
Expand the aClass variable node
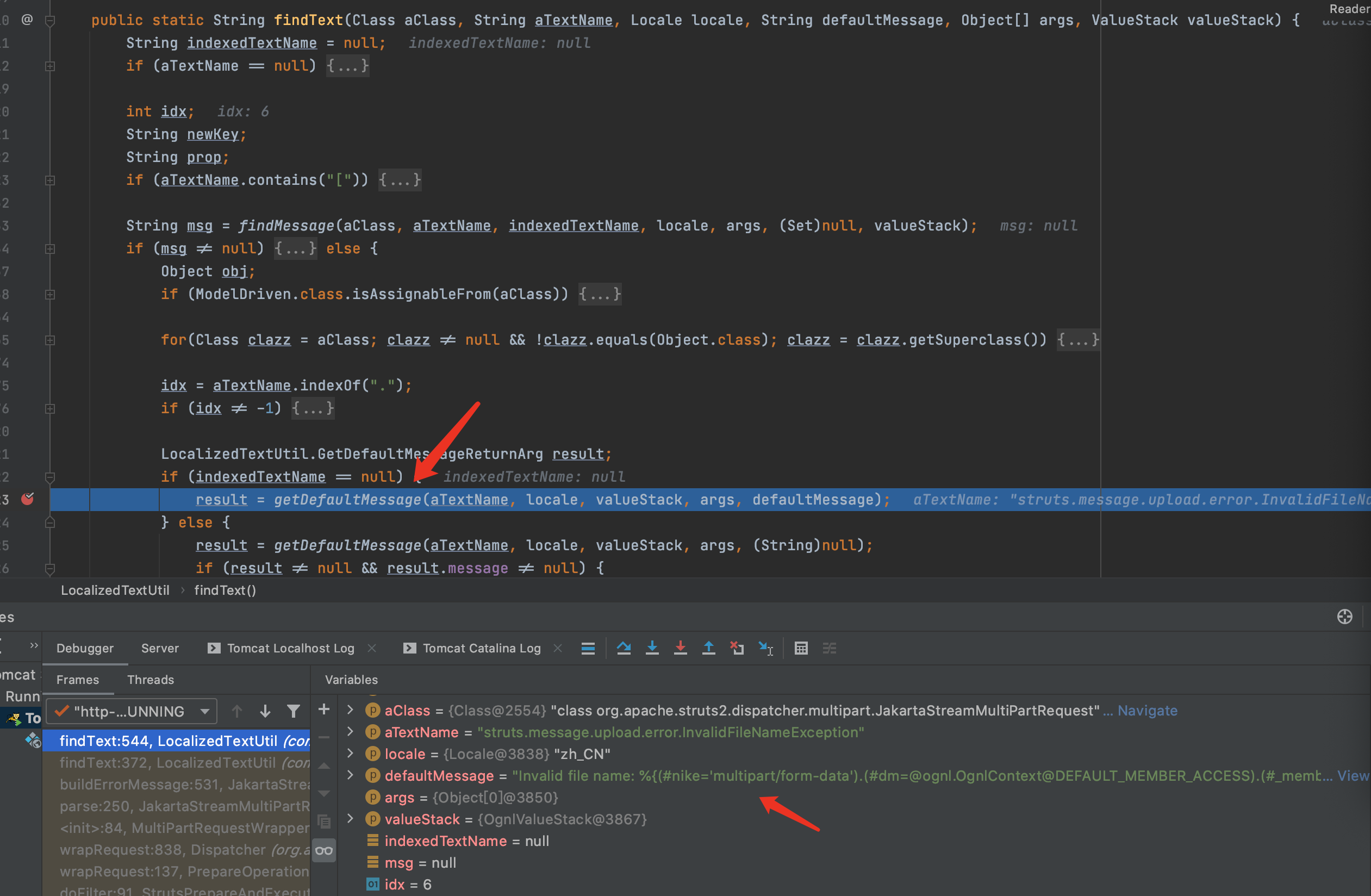(x=350, y=710)
